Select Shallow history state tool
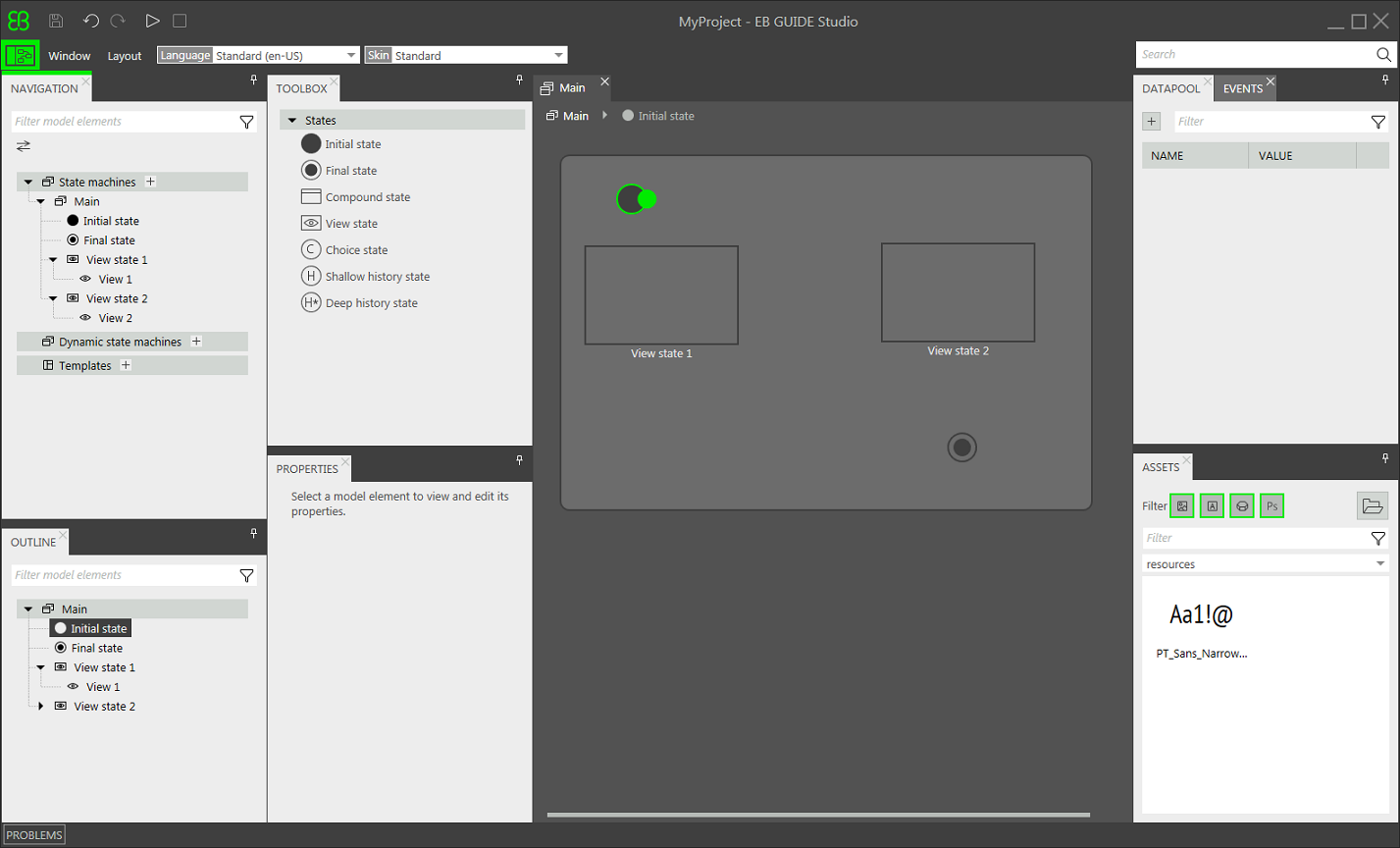The width and height of the screenshot is (1400, 848). [x=365, y=277]
